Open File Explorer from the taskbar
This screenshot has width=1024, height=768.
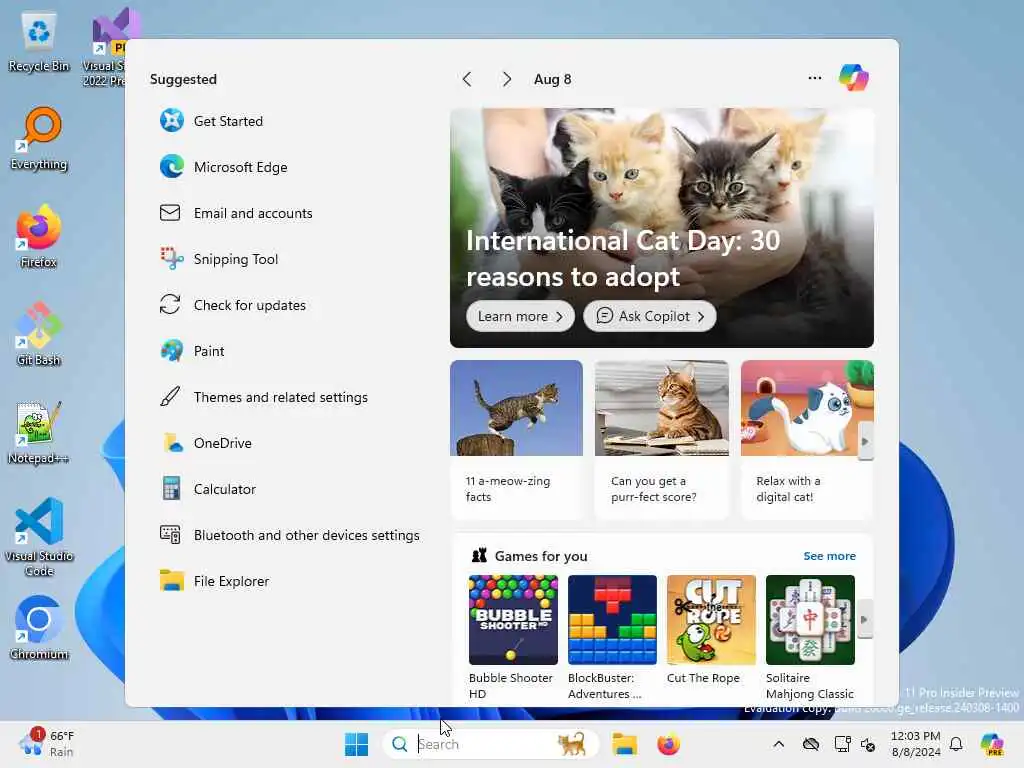tap(624, 744)
